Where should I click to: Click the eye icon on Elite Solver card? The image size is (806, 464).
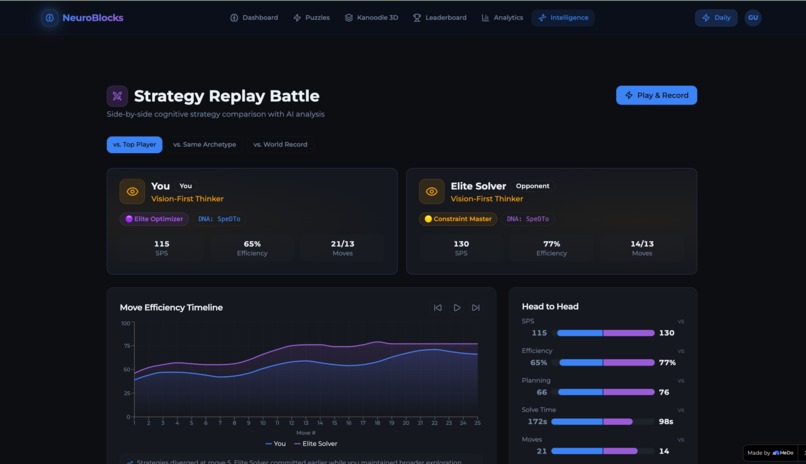(432, 192)
